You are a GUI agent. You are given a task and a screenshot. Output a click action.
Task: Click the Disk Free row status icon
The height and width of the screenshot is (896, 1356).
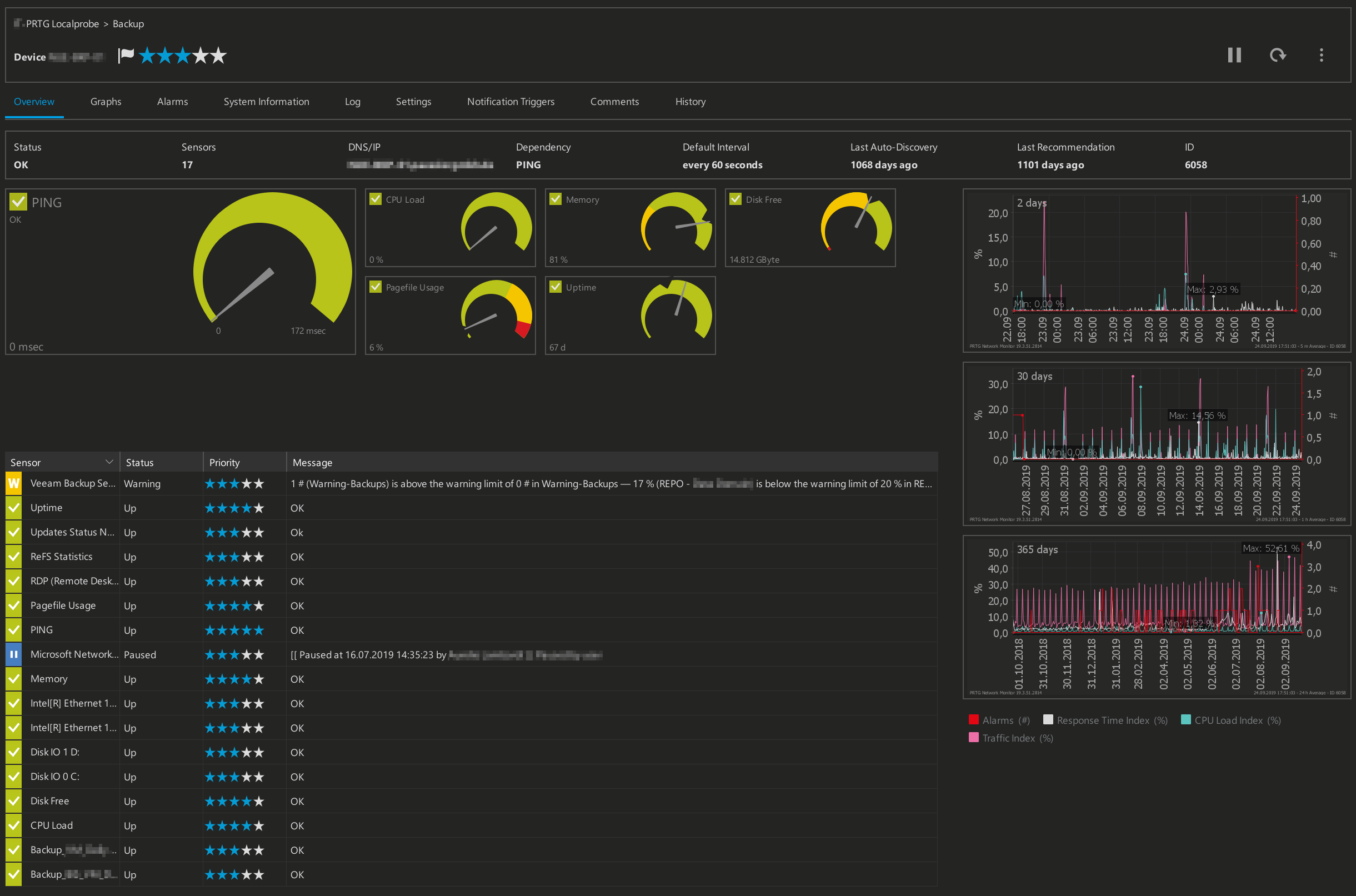coord(14,801)
